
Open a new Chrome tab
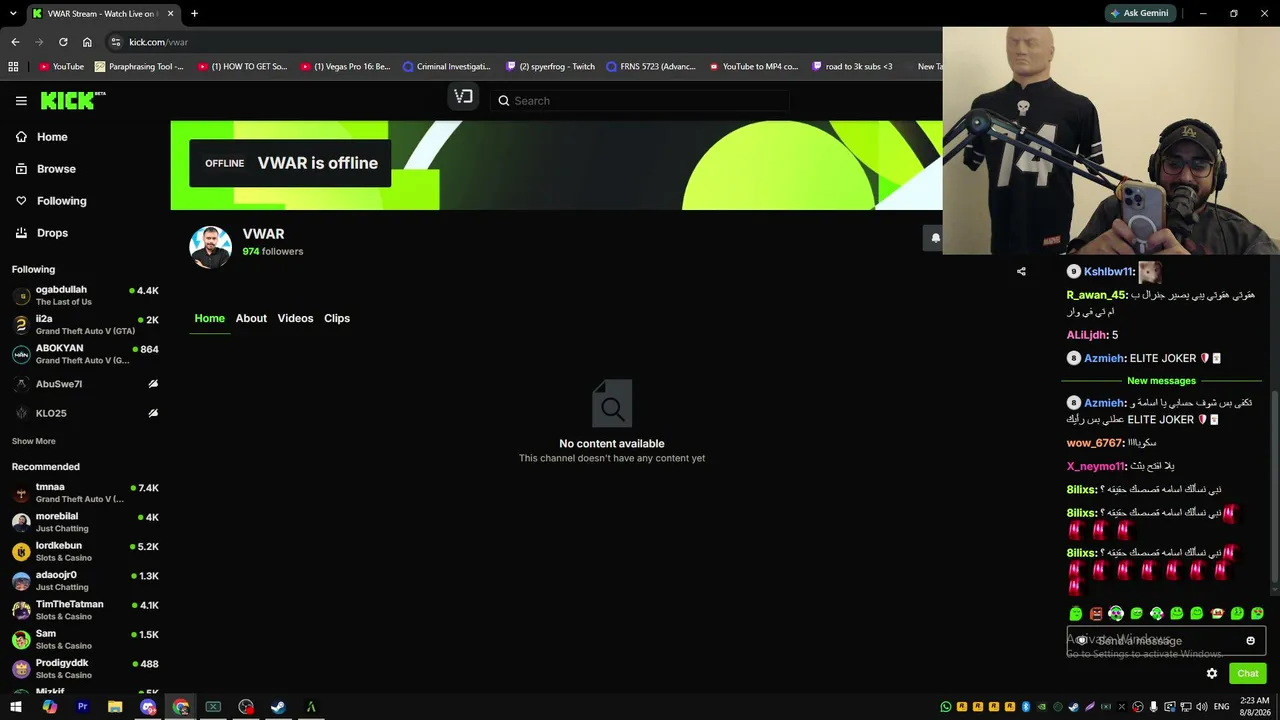[194, 14]
